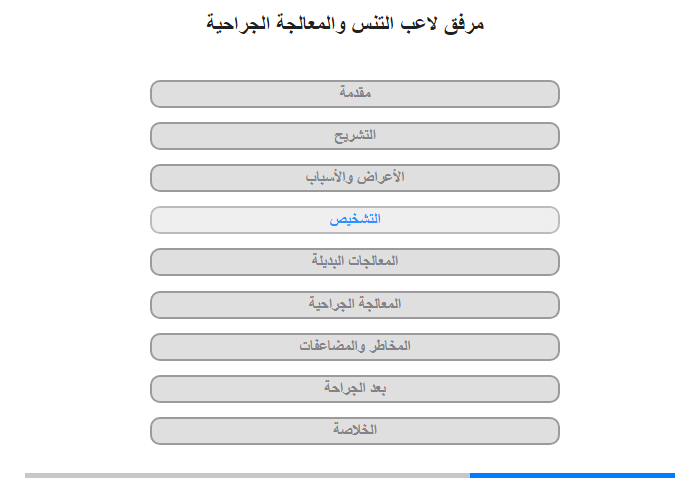Jump to بعد الجراحة section

[355, 388]
